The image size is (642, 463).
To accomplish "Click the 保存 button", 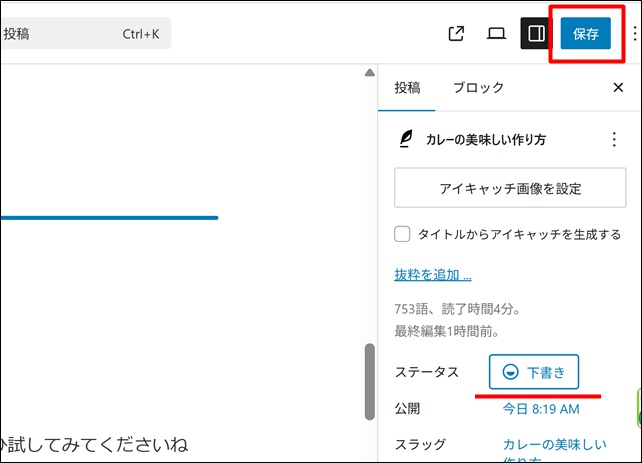I will (x=585, y=33).
